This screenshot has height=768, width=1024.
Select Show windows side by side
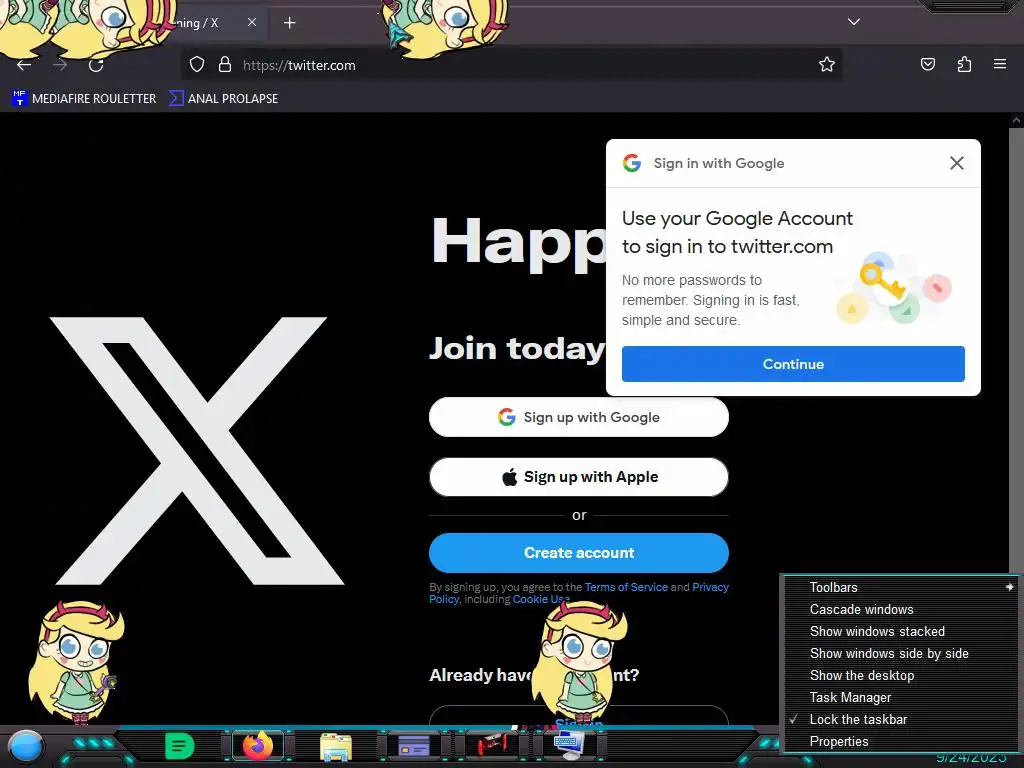(901, 654)
